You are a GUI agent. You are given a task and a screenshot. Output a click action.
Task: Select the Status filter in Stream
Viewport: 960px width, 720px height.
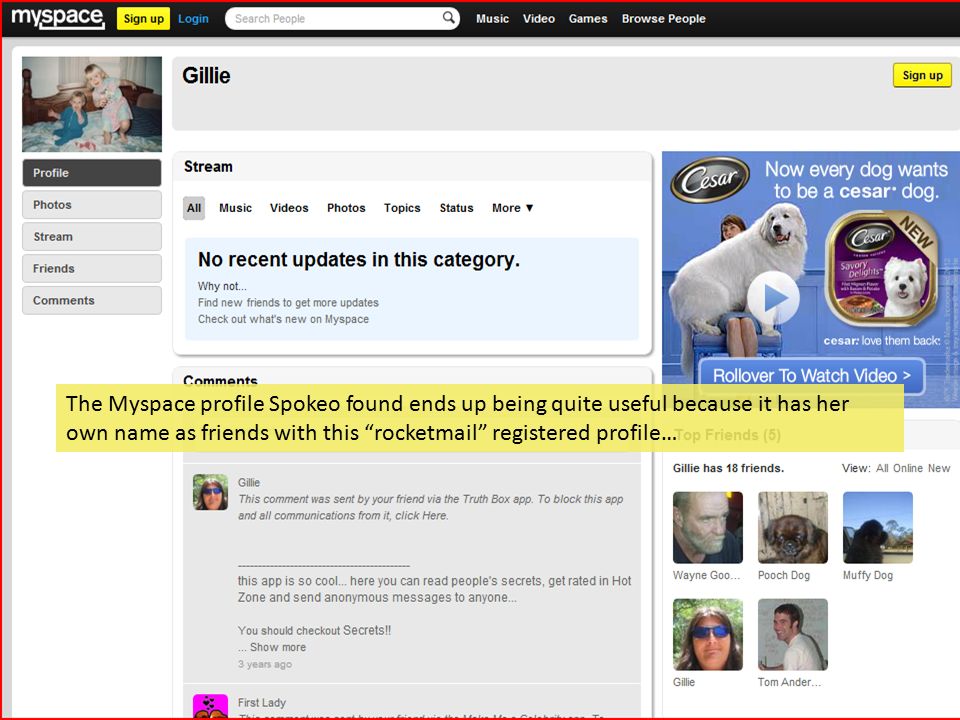456,208
